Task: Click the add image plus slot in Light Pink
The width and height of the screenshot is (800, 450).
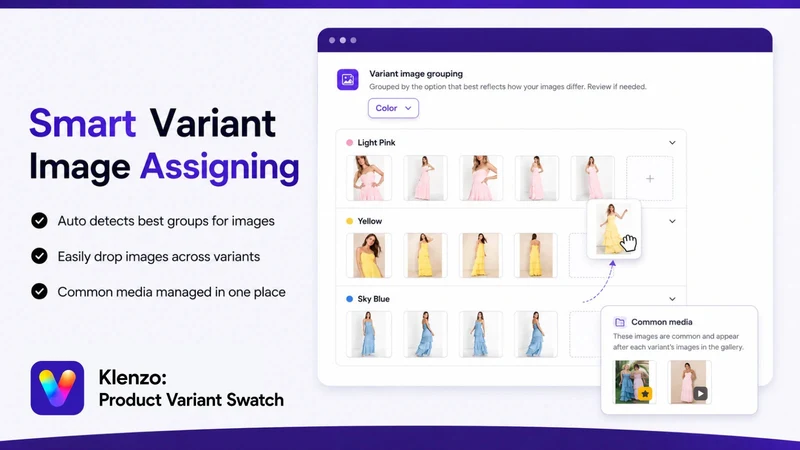Action: coord(649,179)
